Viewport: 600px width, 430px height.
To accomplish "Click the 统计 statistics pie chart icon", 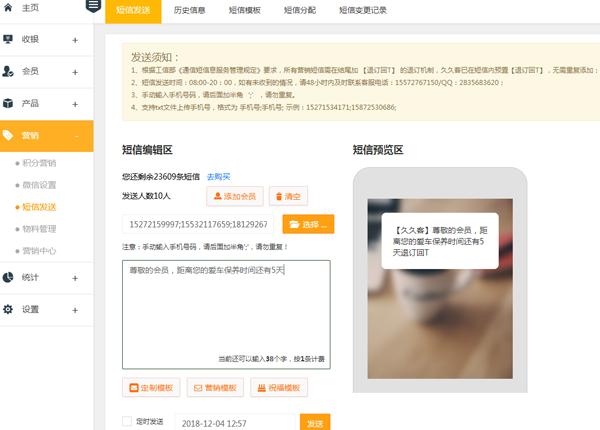I will pos(9,277).
